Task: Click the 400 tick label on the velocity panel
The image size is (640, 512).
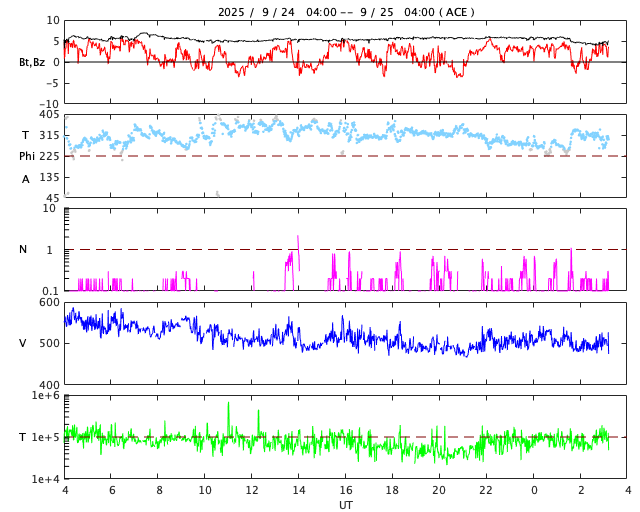Action: click(x=48, y=385)
